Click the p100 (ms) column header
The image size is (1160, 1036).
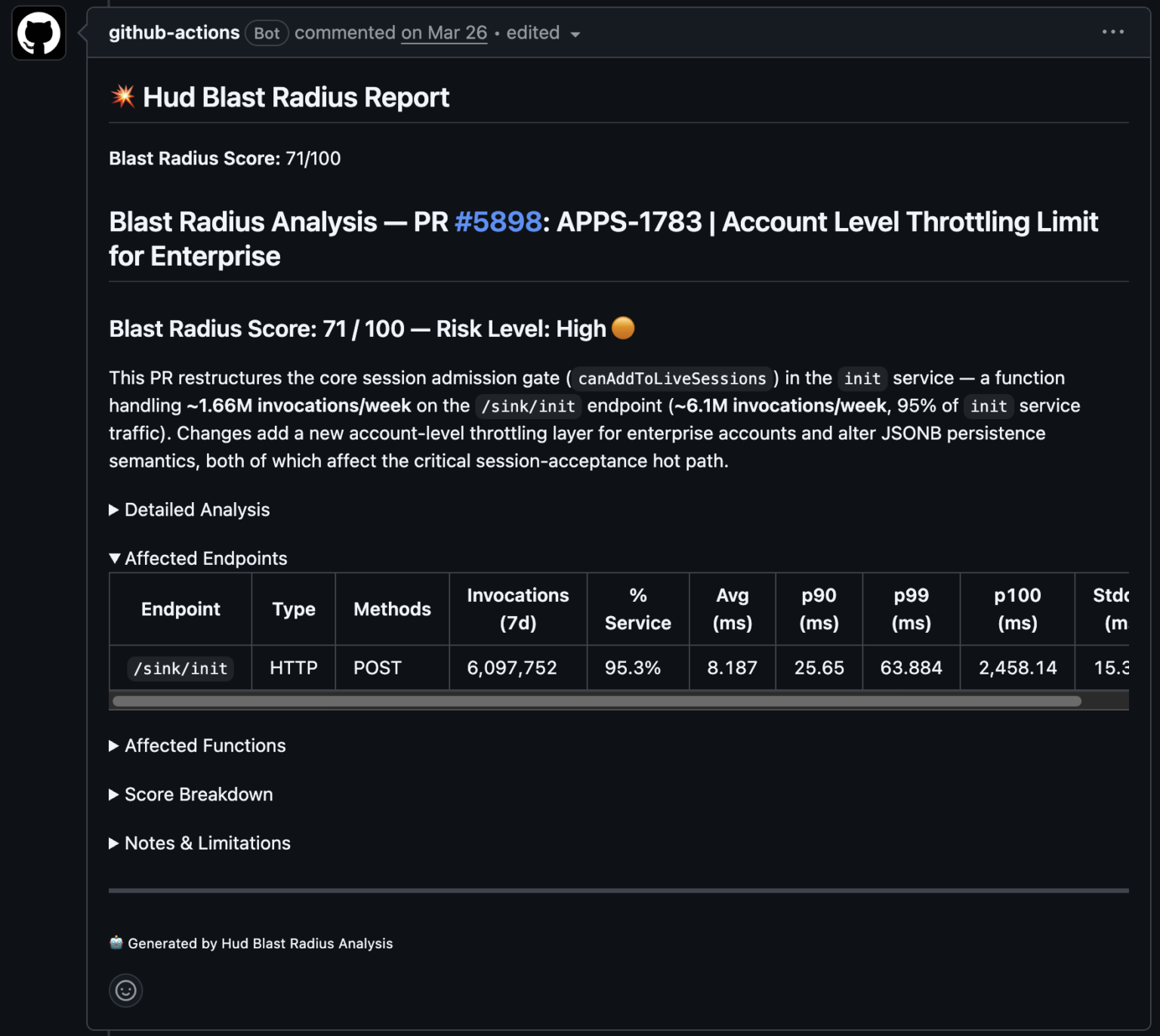[x=1018, y=609]
